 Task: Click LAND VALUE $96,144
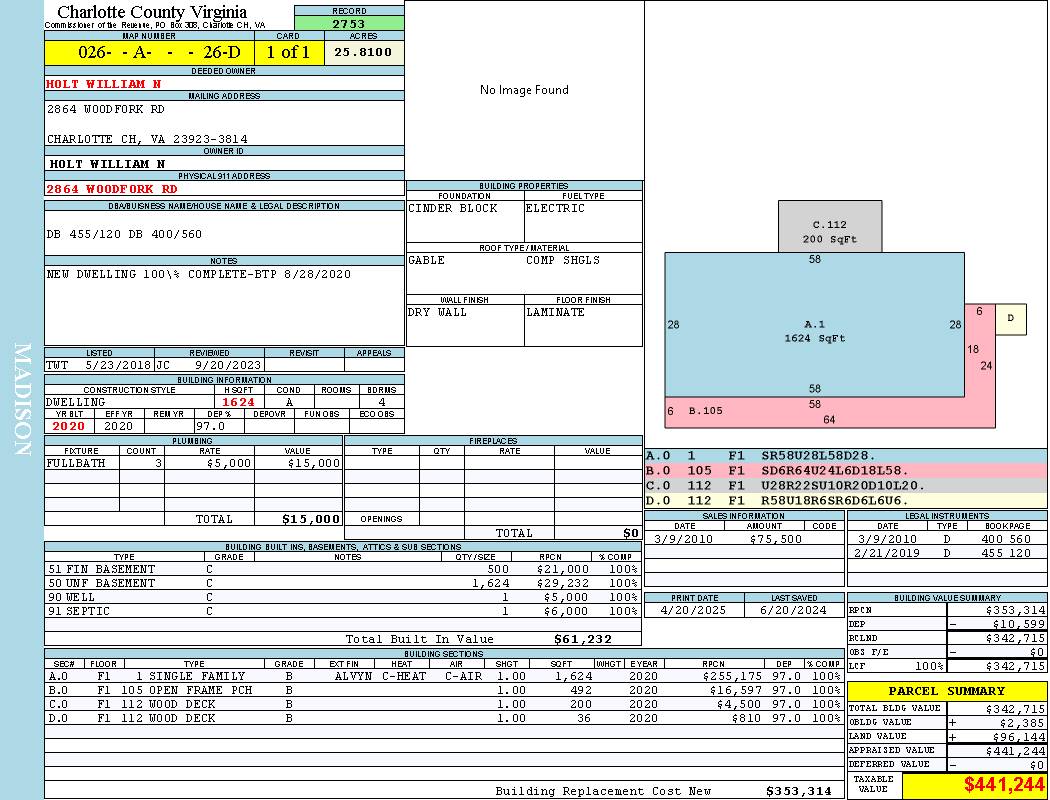[x=1018, y=736]
